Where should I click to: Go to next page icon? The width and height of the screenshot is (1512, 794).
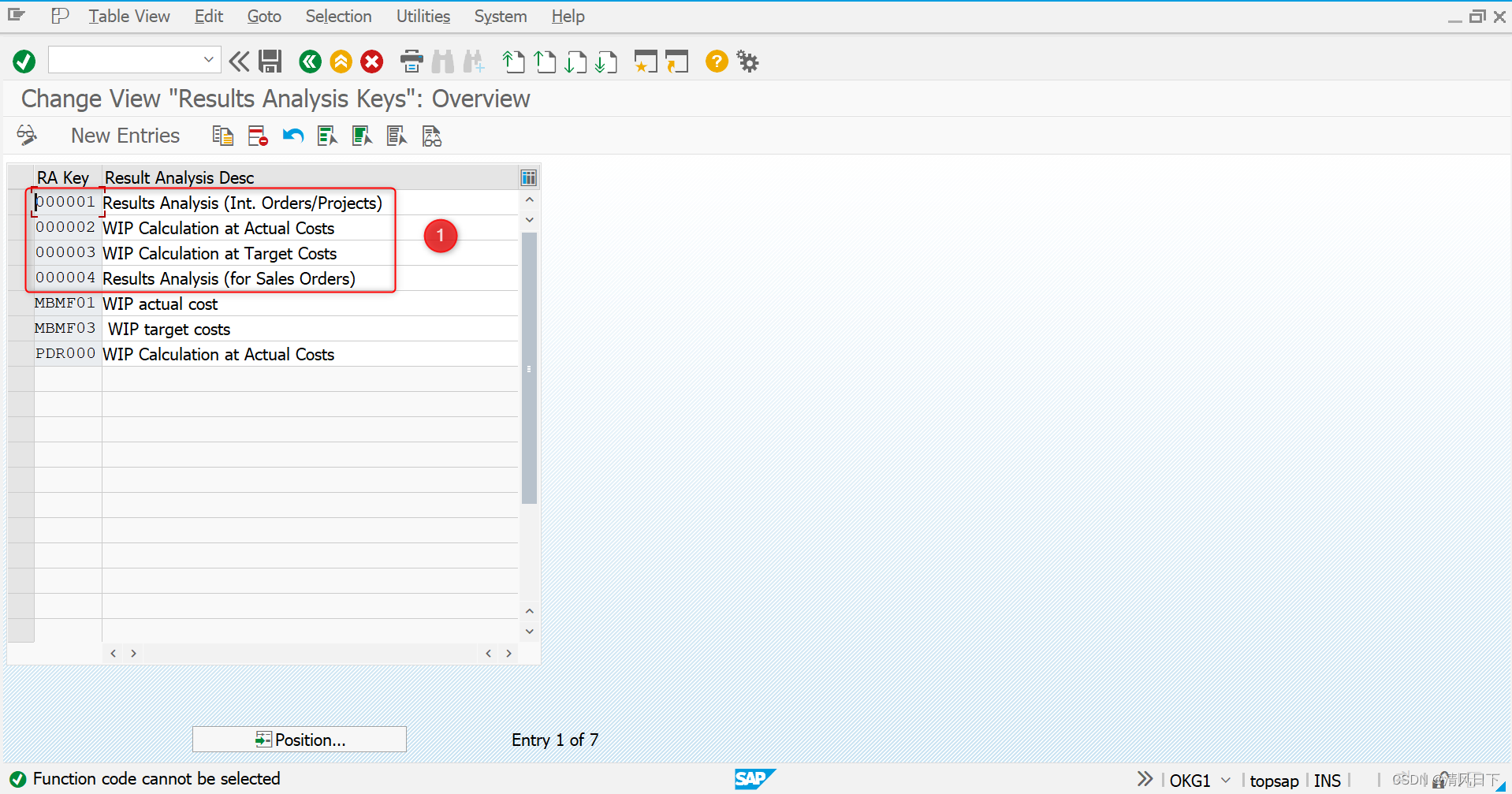pyautogui.click(x=575, y=61)
